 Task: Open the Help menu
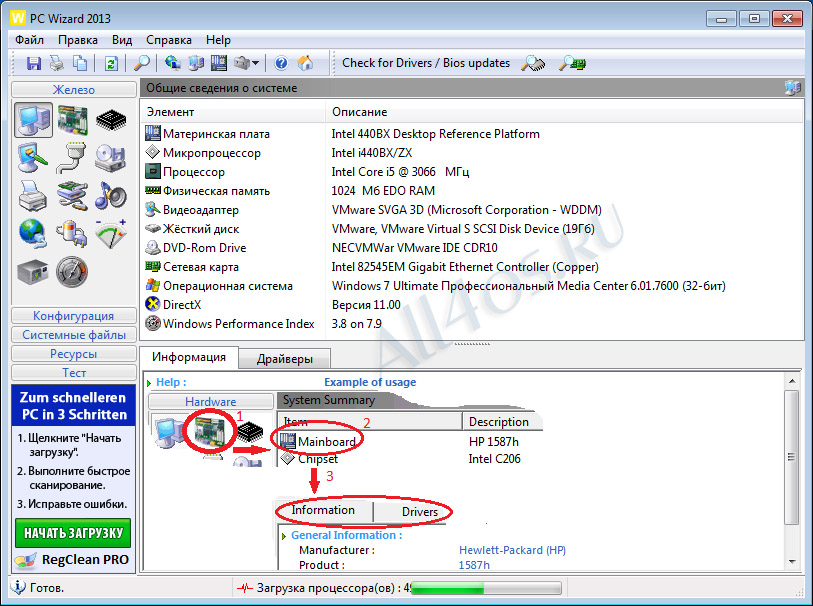pos(218,40)
